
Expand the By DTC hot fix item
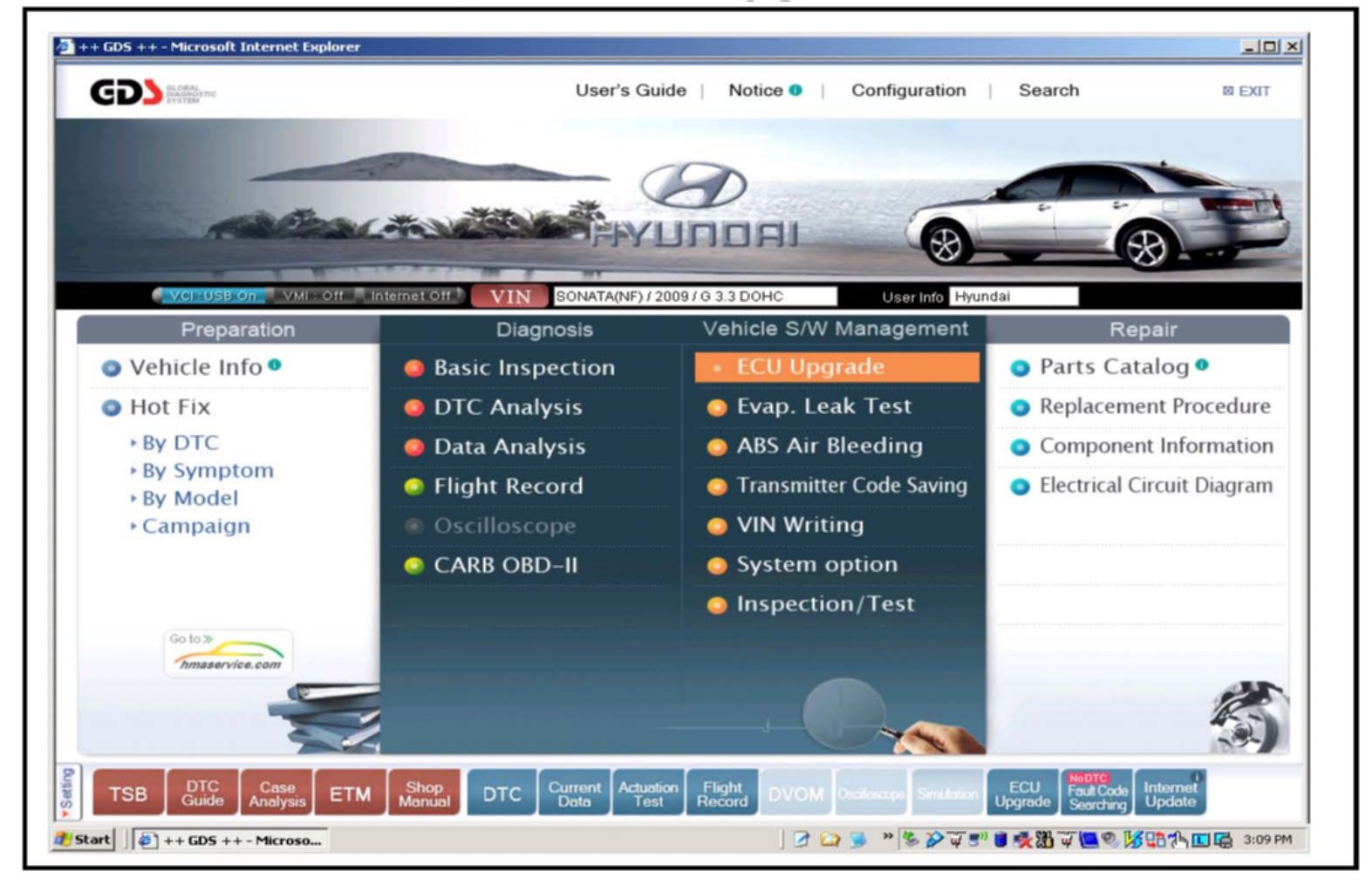(x=180, y=443)
